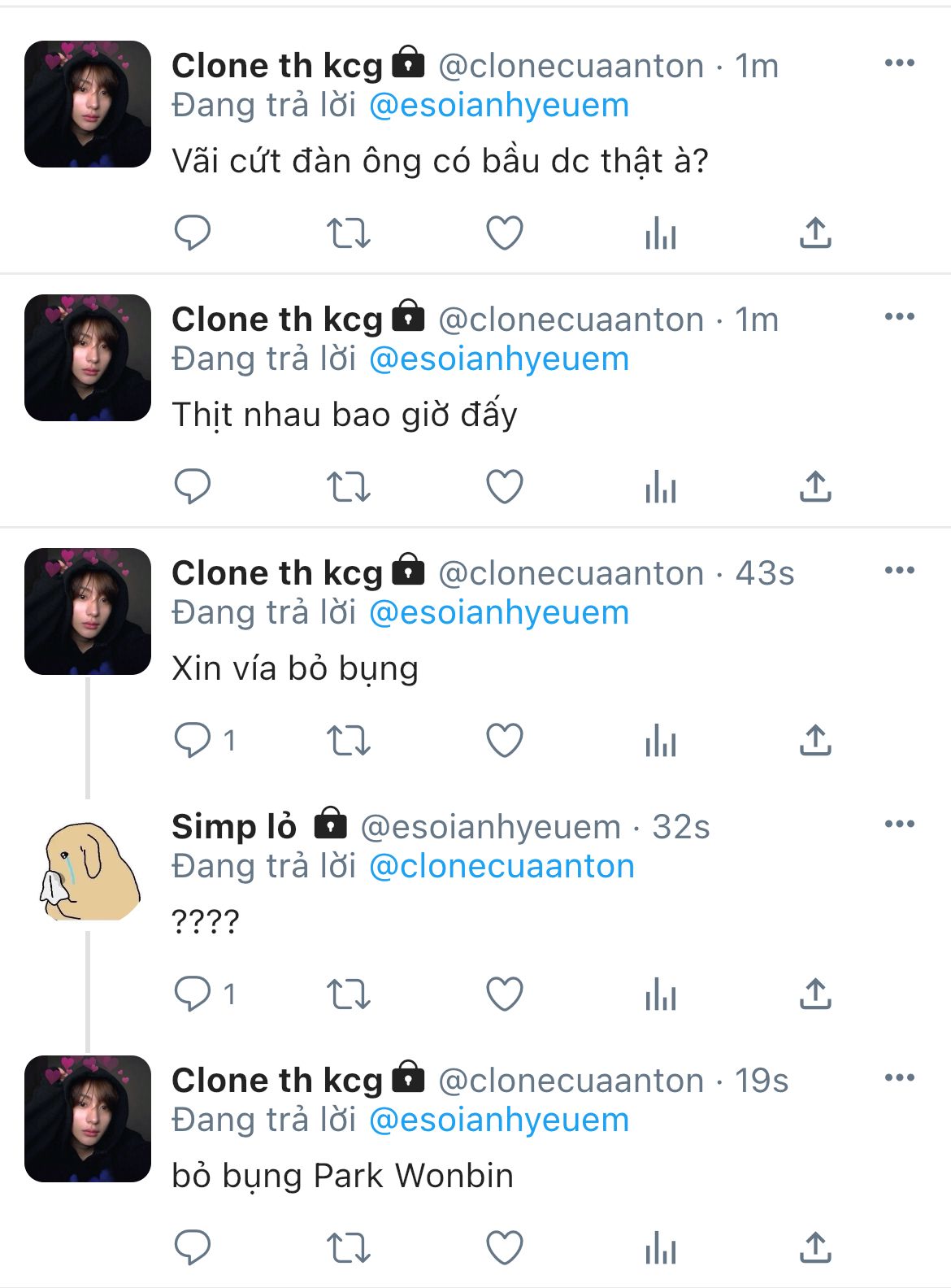951x1288 pixels.
Task: View analytics for '????' tweet
Action: [661, 994]
